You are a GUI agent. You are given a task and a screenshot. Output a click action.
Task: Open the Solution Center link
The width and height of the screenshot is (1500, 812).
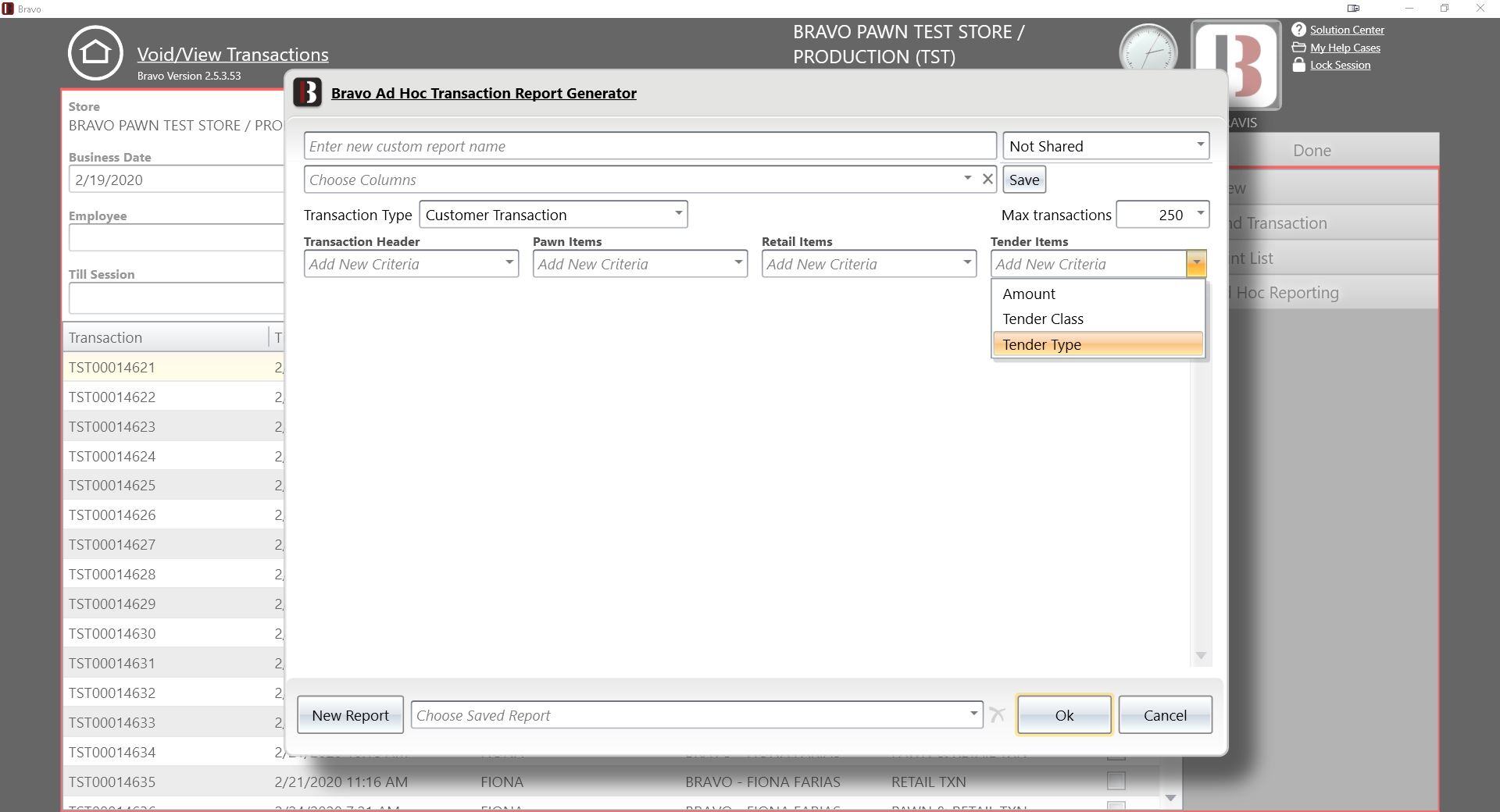tap(1347, 30)
